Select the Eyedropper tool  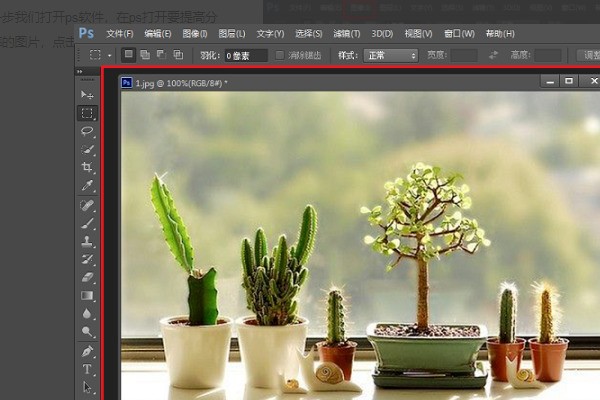pos(88,185)
